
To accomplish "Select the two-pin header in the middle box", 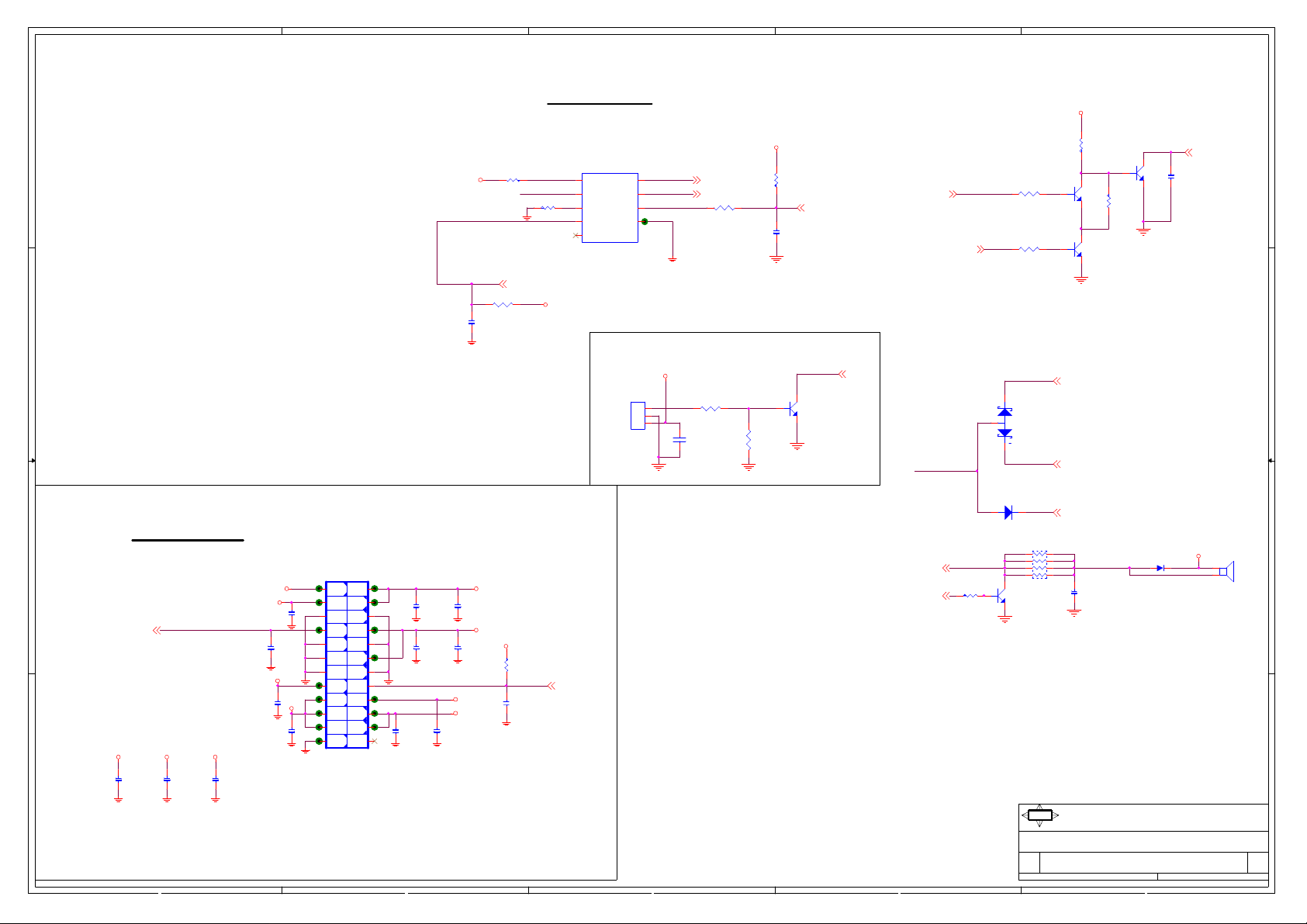I will coord(638,416).
